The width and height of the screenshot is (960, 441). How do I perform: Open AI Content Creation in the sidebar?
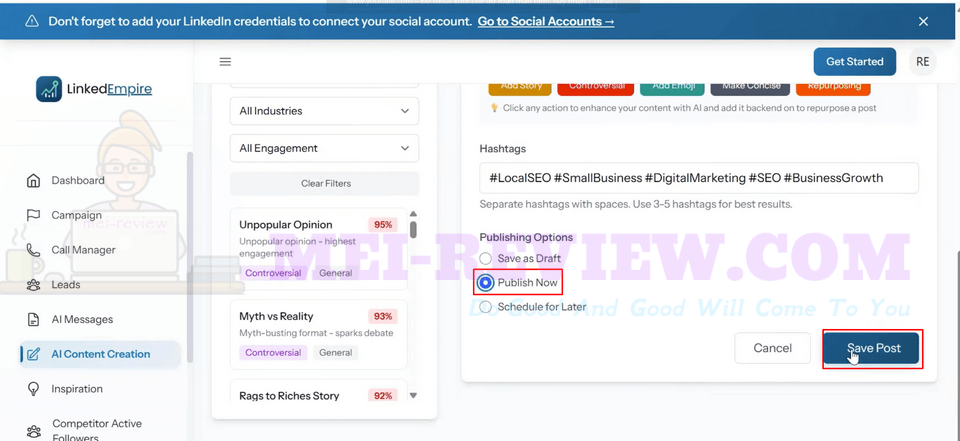point(100,354)
